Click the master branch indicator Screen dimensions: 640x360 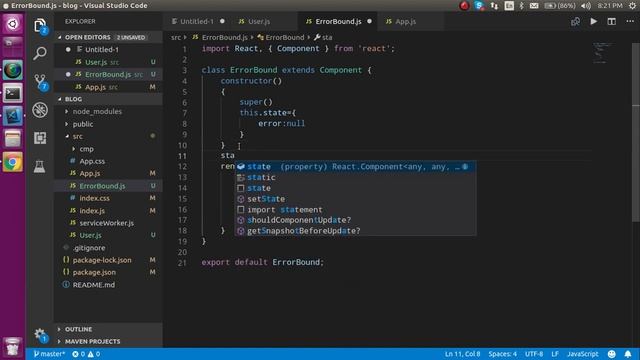[49, 354]
